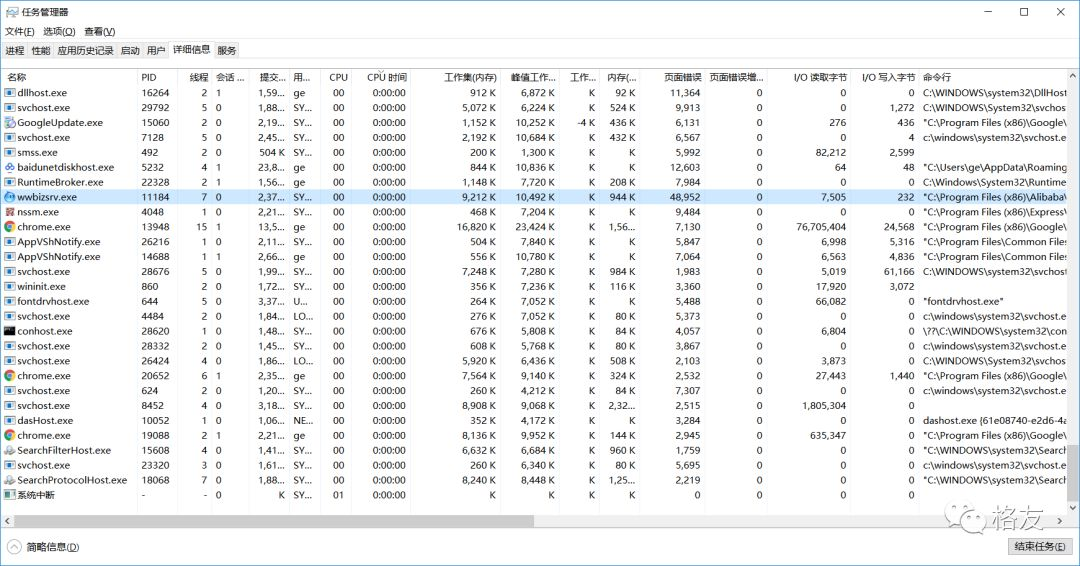Click the dasHost.exe process icon
Screen dimensions: 1080x566
(x=10, y=421)
